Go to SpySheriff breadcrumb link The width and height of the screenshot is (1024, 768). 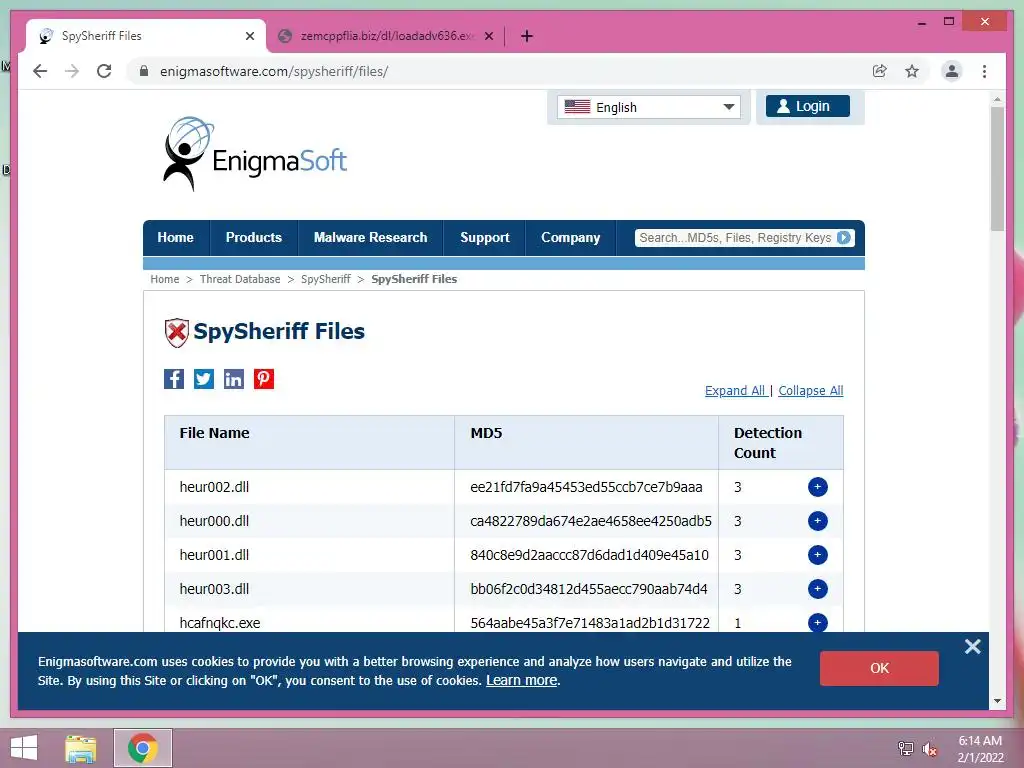click(x=326, y=279)
